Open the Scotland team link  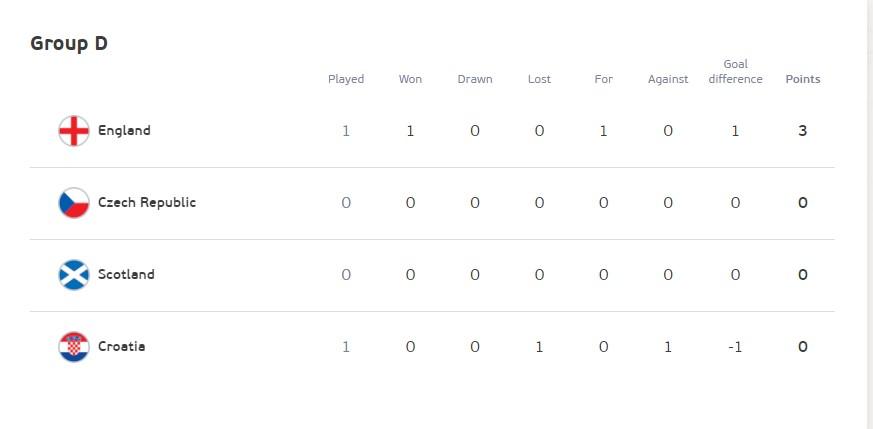point(126,274)
